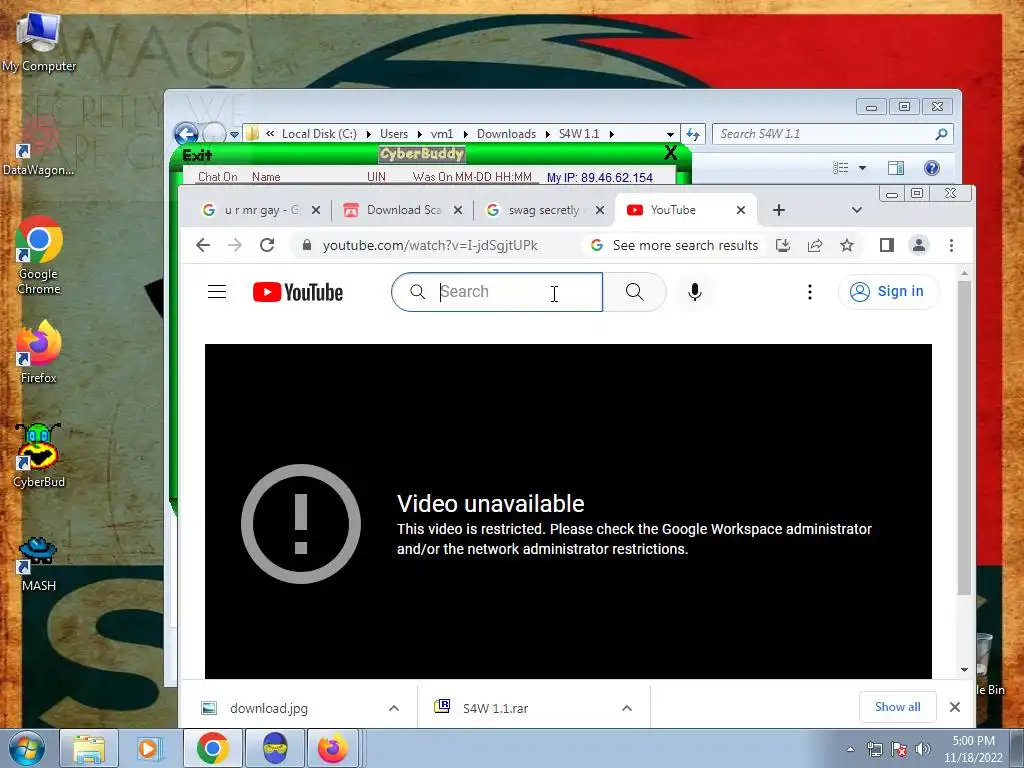Share this page from address bar
This screenshot has height=768, width=1024.
click(815, 245)
